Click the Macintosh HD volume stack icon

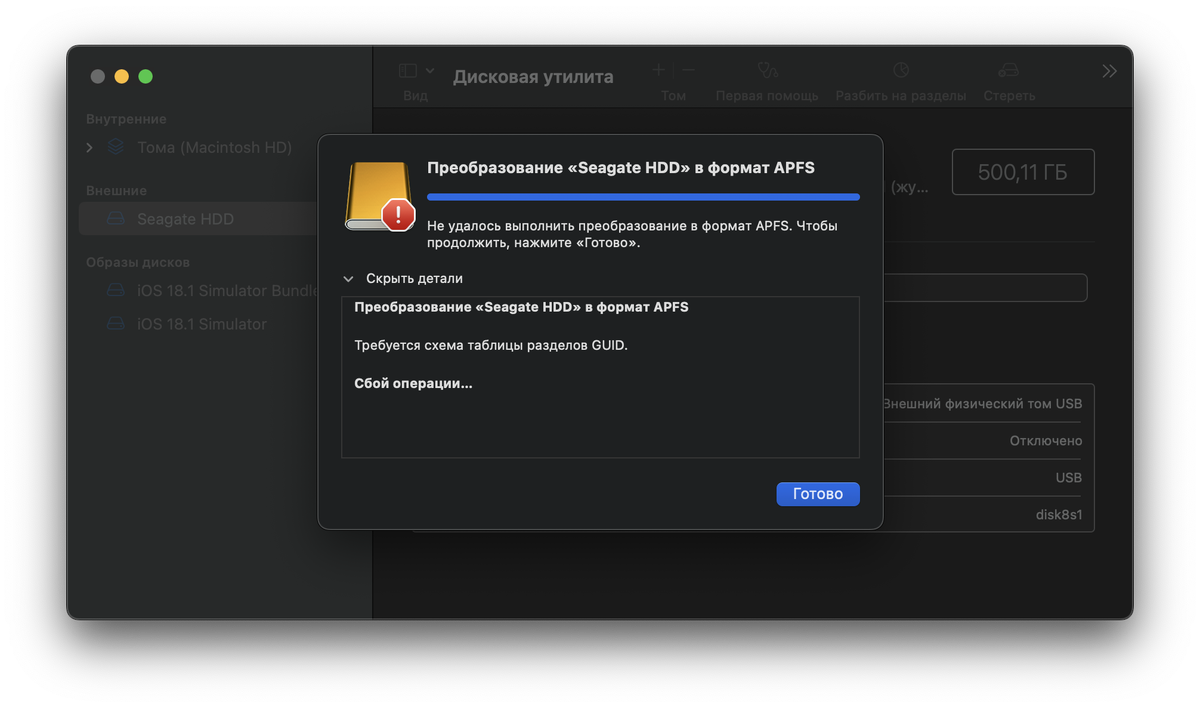pyautogui.click(x=116, y=147)
